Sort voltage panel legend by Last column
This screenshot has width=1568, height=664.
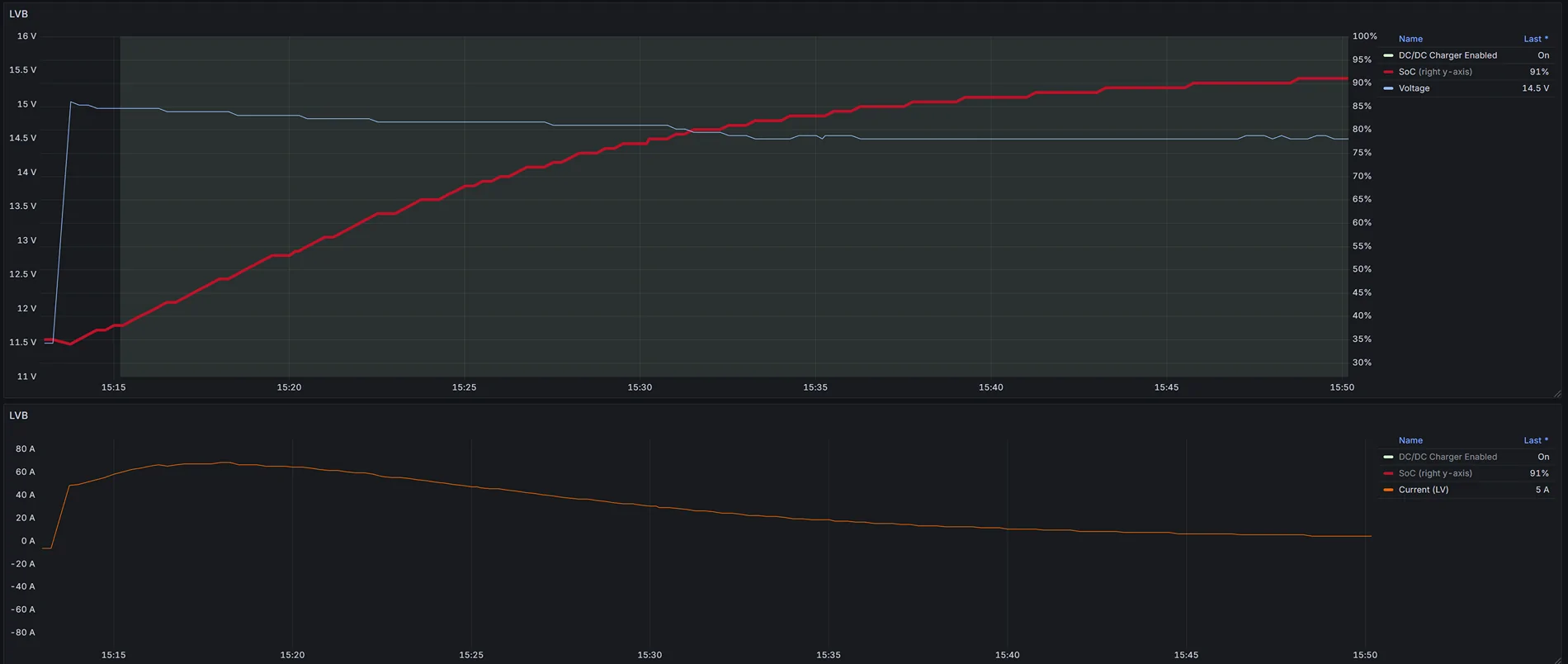click(x=1534, y=39)
